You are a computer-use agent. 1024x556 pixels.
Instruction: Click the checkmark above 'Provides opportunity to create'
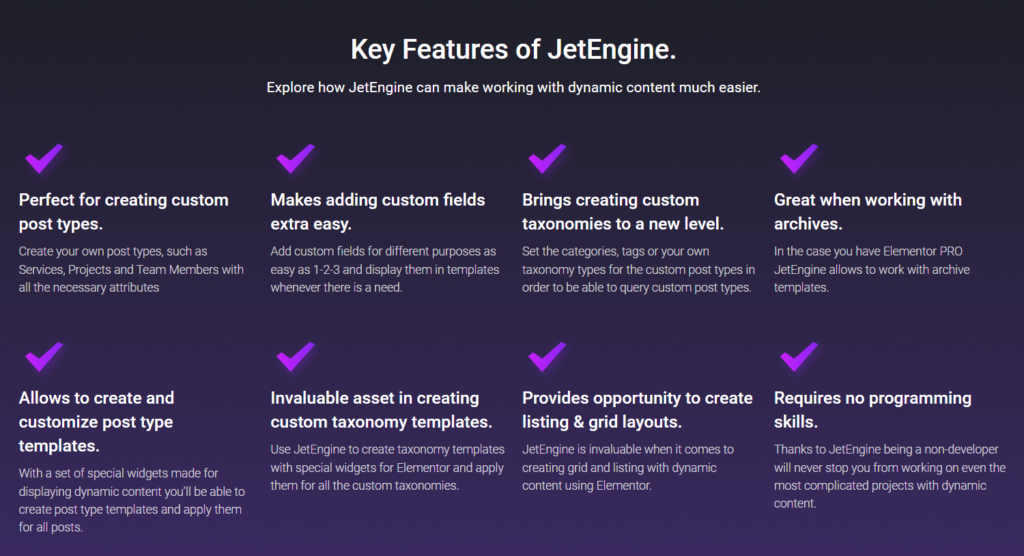click(547, 356)
